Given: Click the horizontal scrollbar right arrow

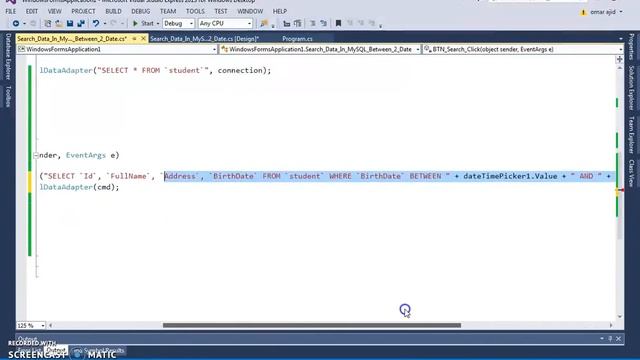Looking at the screenshot, I should (x=611, y=325).
